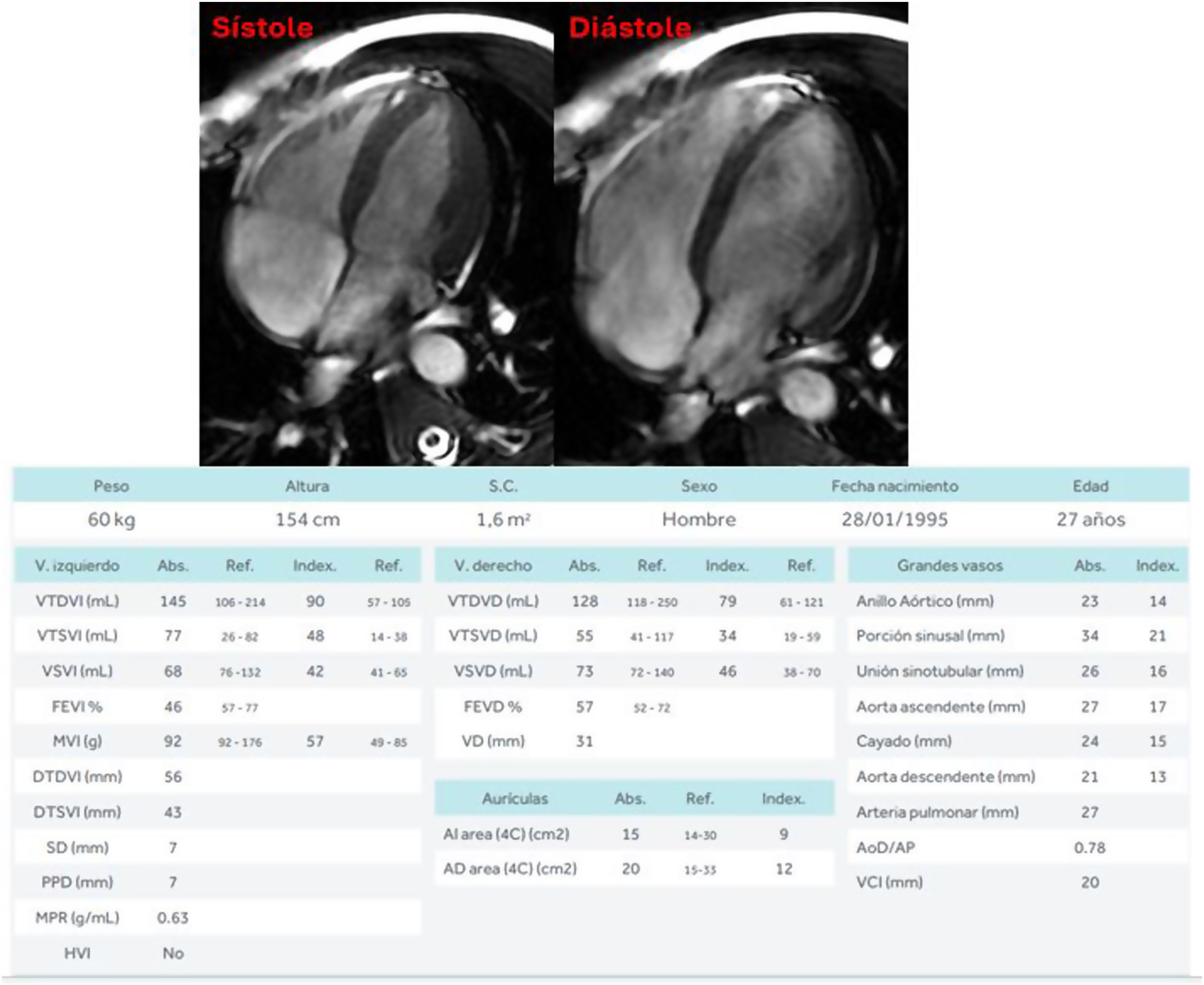Click the VTDVI absolute value 145
1204x985 pixels.
click(172, 601)
